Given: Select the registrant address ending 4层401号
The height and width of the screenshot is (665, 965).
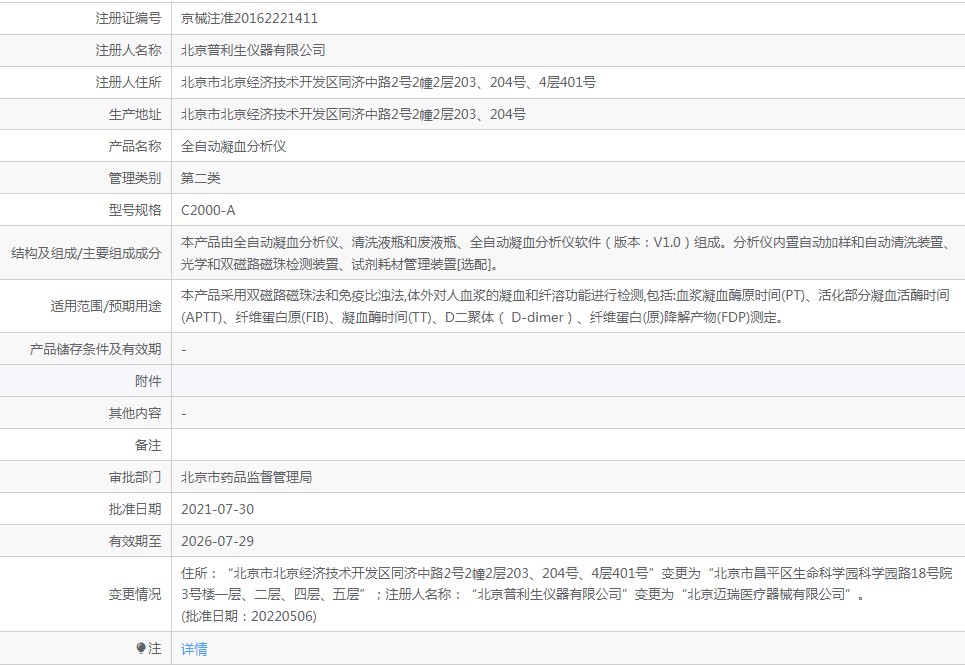Looking at the screenshot, I should 388,82.
